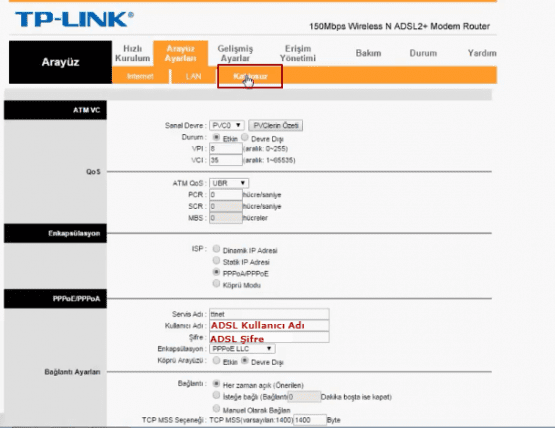This screenshot has height=428, width=555.
Task: Click the idle minutes input field
Action: click(304, 397)
